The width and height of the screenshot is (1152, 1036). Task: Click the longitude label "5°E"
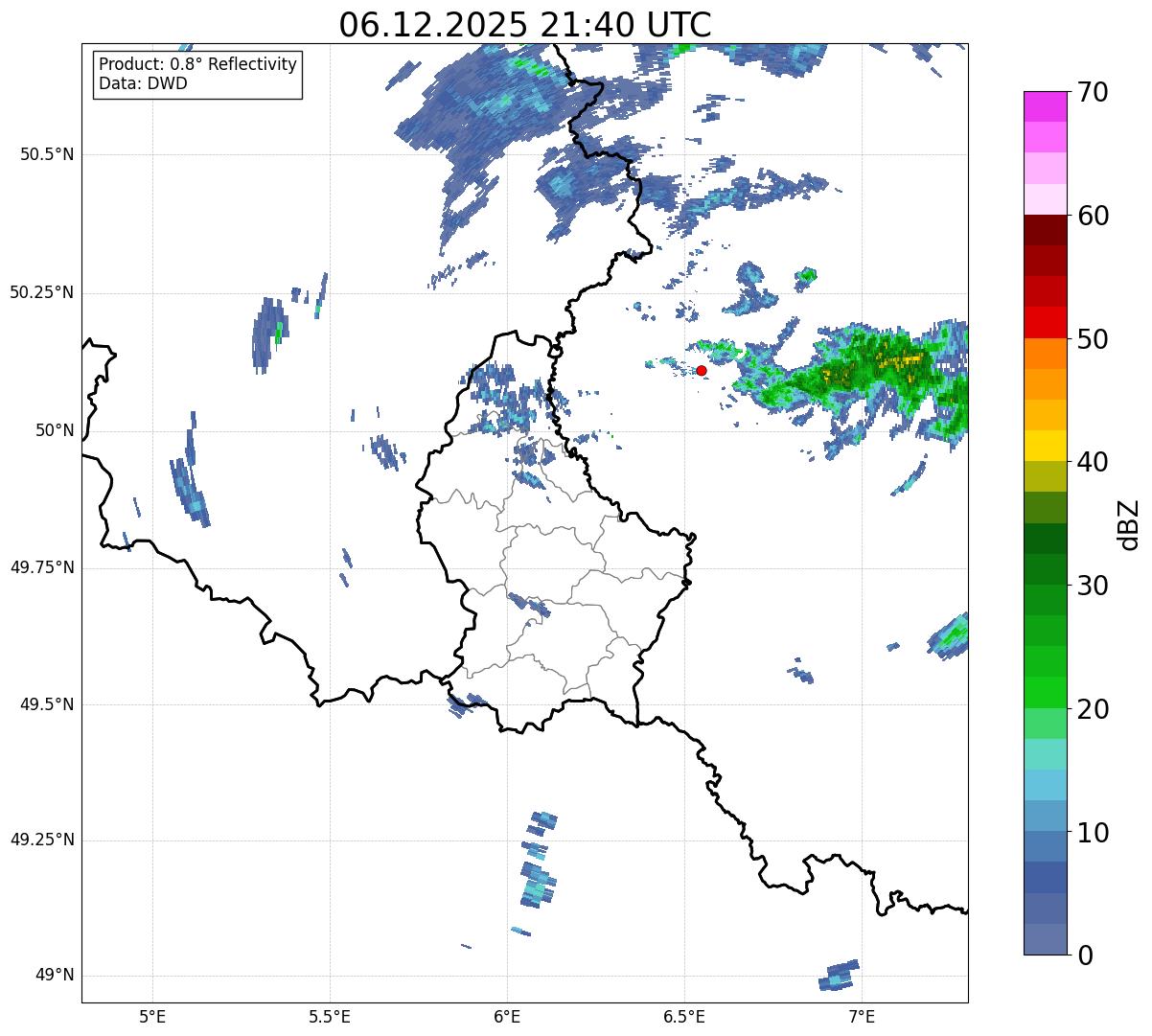(x=152, y=1016)
